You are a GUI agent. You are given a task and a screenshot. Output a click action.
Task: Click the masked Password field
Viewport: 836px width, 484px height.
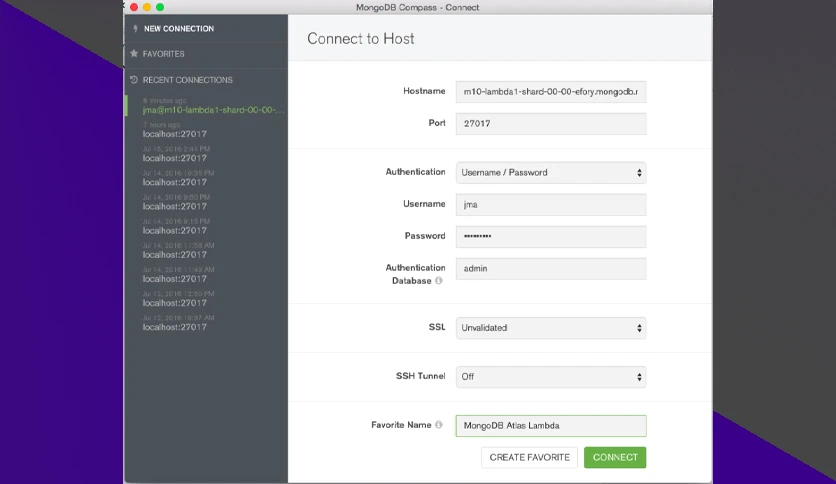[x=551, y=237]
